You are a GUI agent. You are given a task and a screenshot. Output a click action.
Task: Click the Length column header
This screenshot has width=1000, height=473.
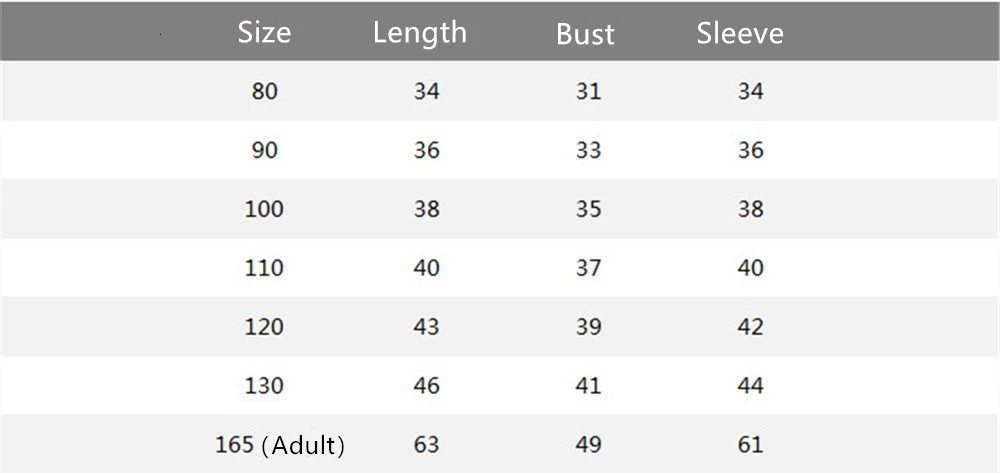(420, 34)
